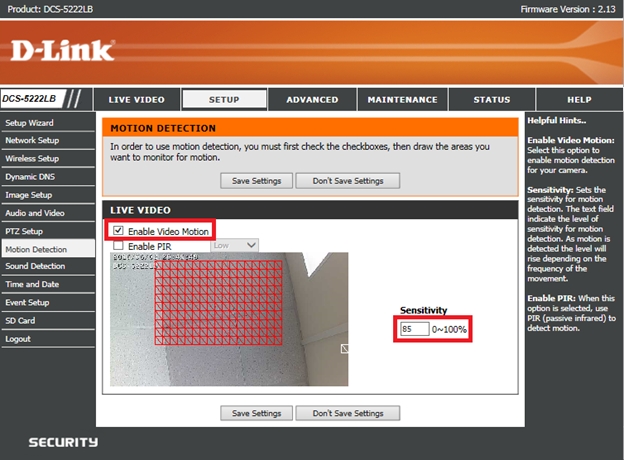
Task: Open the Sound Detection sidebar item
Action: tap(36, 266)
